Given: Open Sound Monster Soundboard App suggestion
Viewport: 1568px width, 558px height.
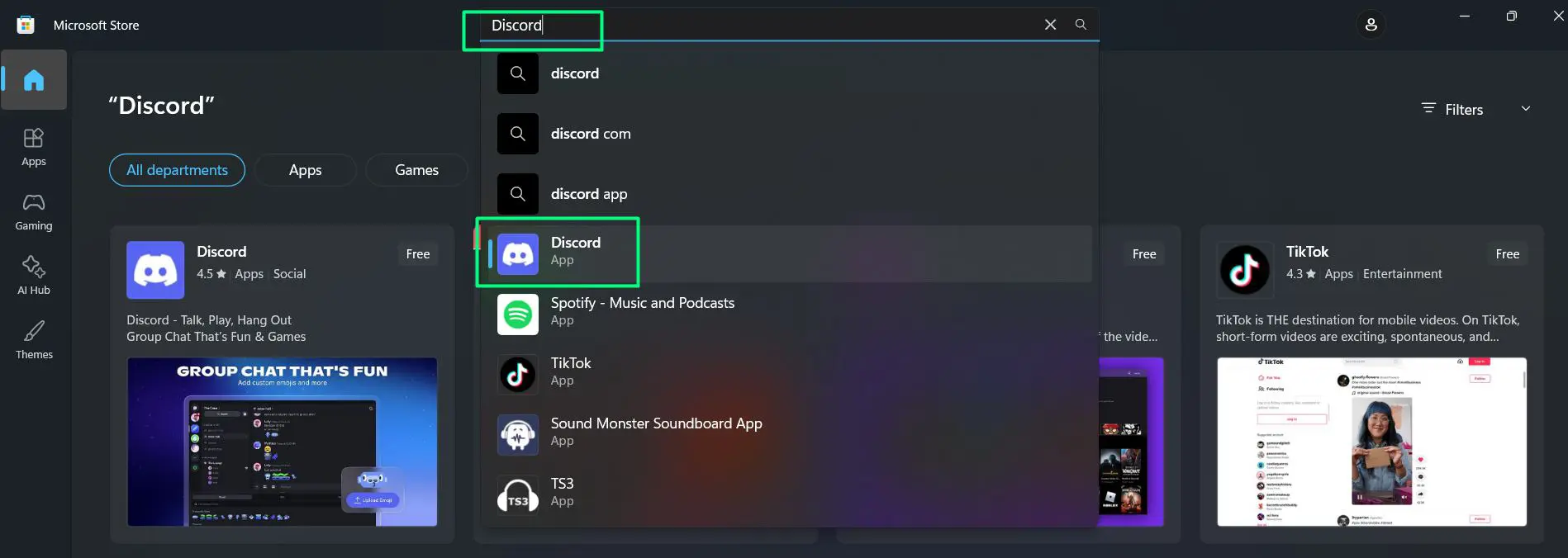Looking at the screenshot, I should point(790,435).
